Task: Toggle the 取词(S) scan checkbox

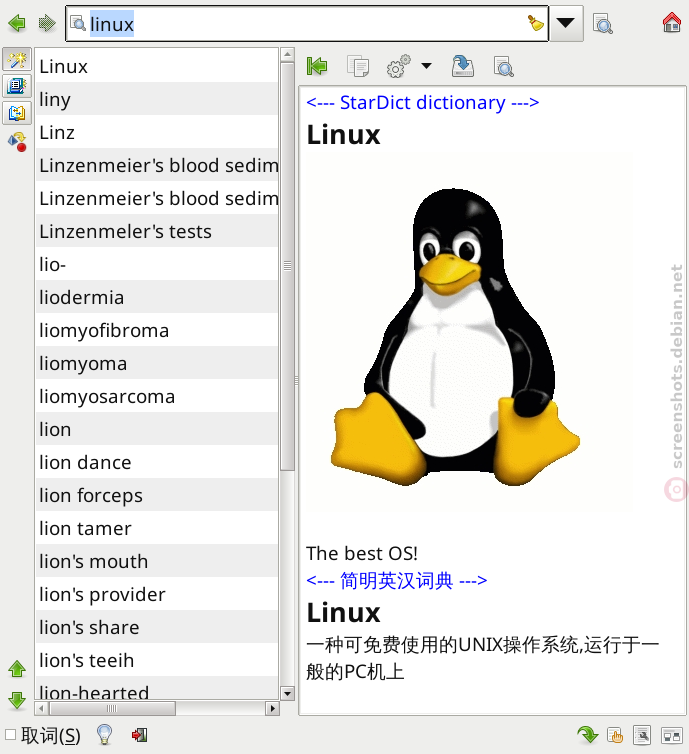Action: (x=11, y=735)
